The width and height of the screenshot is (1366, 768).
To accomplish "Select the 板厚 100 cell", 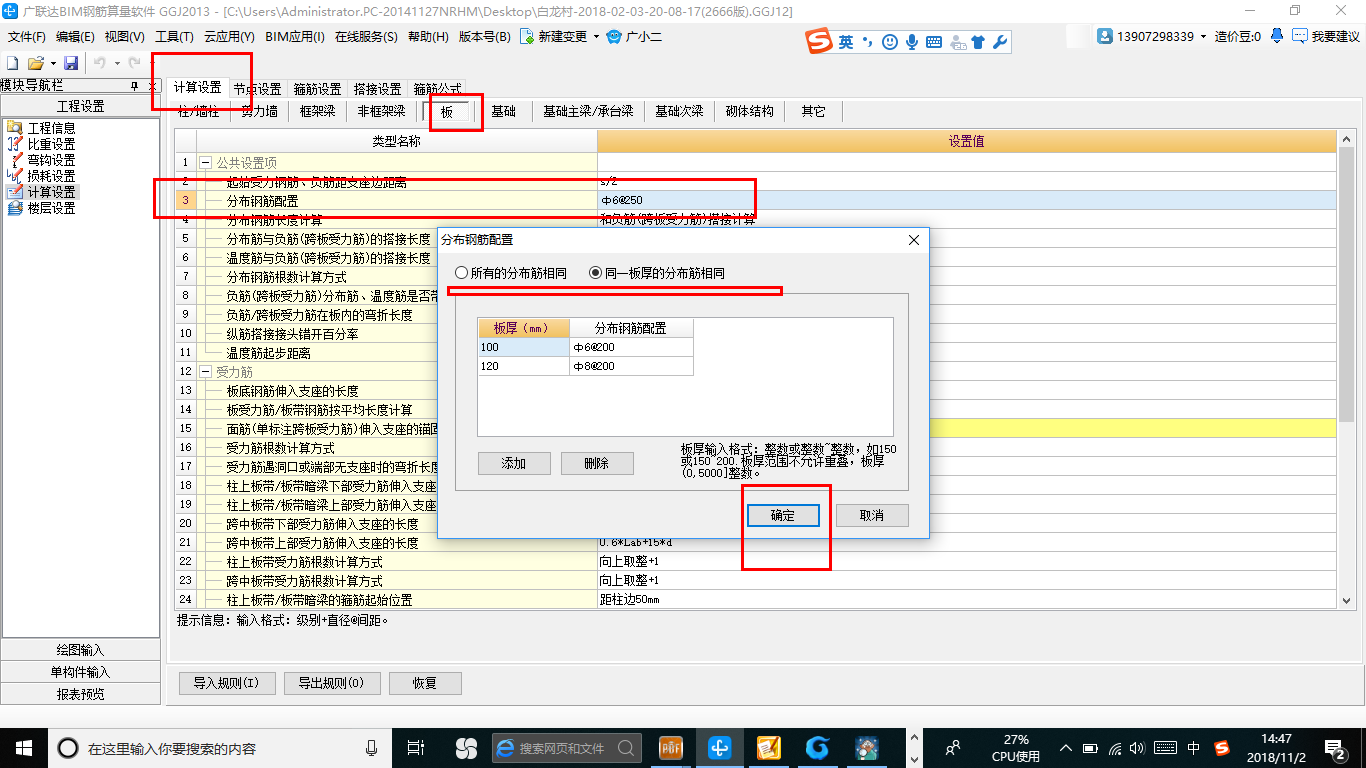I will (524, 347).
